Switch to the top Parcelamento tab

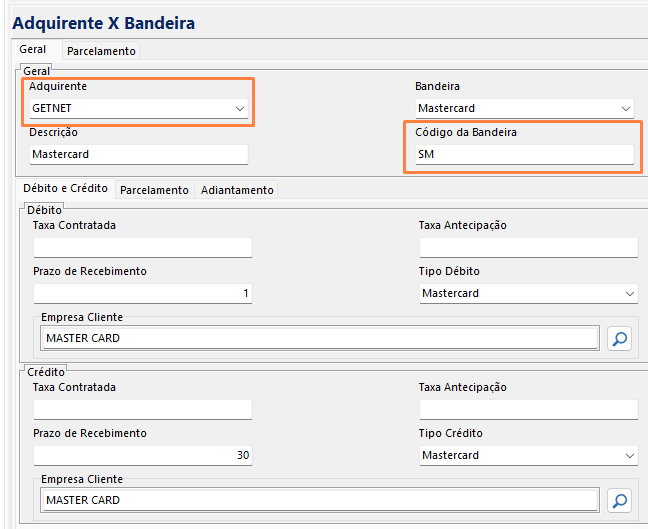click(x=101, y=51)
